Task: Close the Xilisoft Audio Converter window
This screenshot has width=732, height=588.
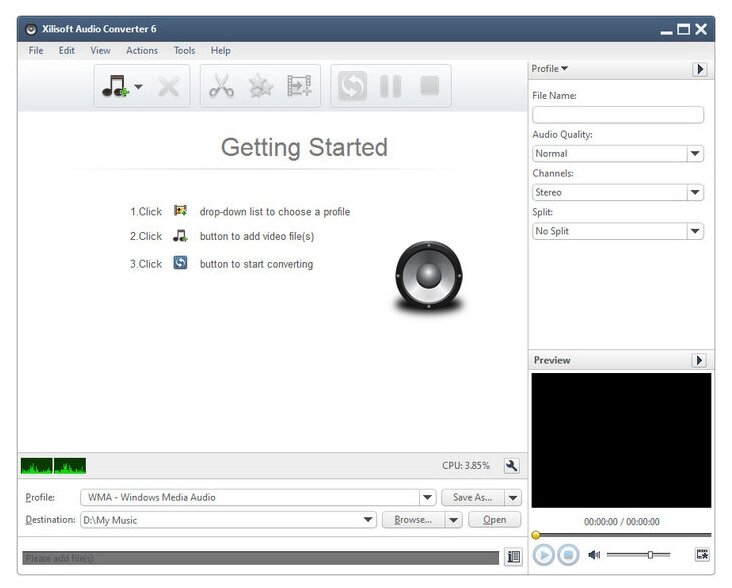Action: [x=701, y=29]
